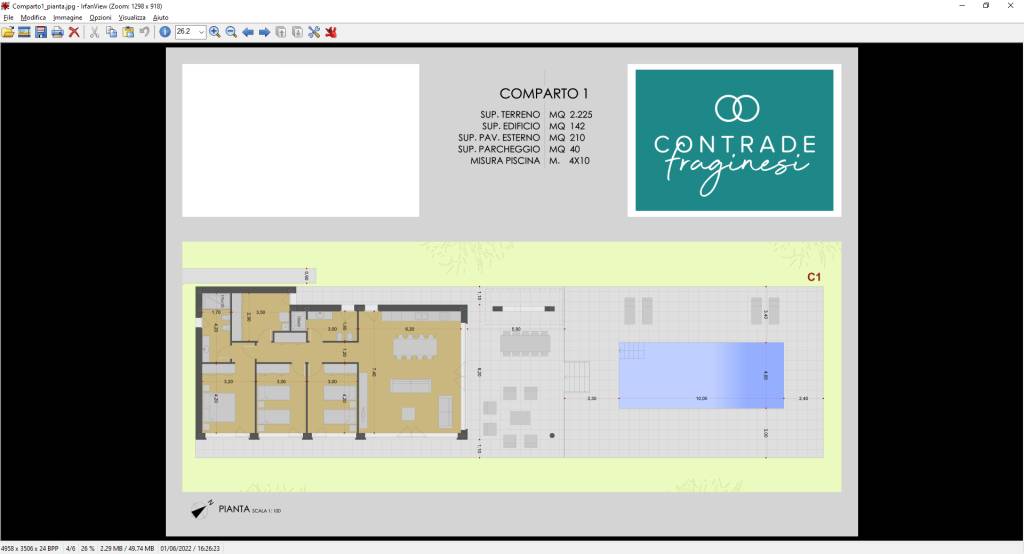Click the PIANTA label below the plan
This screenshot has height=554, width=1024.
tap(234, 509)
